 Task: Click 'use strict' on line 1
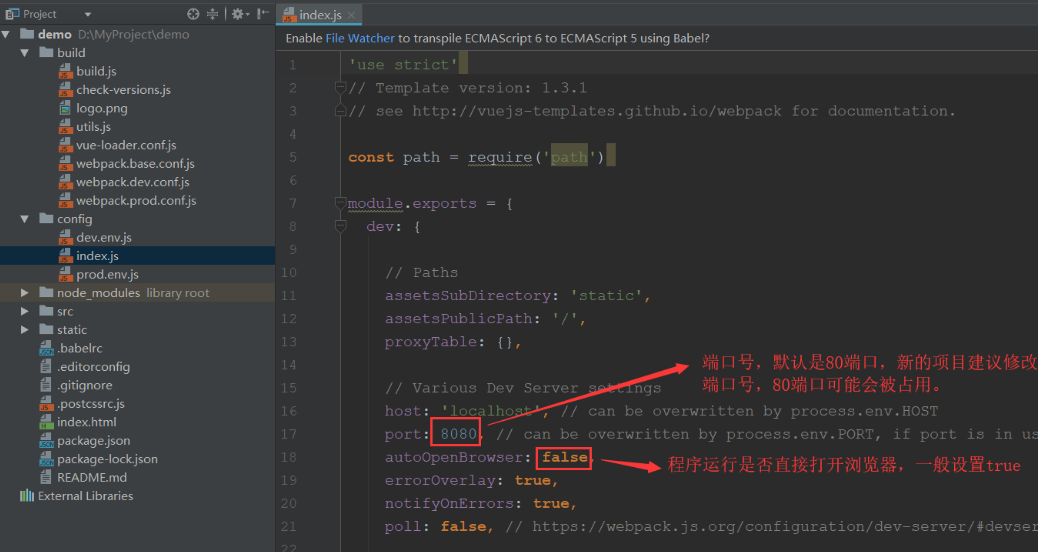[403, 65]
